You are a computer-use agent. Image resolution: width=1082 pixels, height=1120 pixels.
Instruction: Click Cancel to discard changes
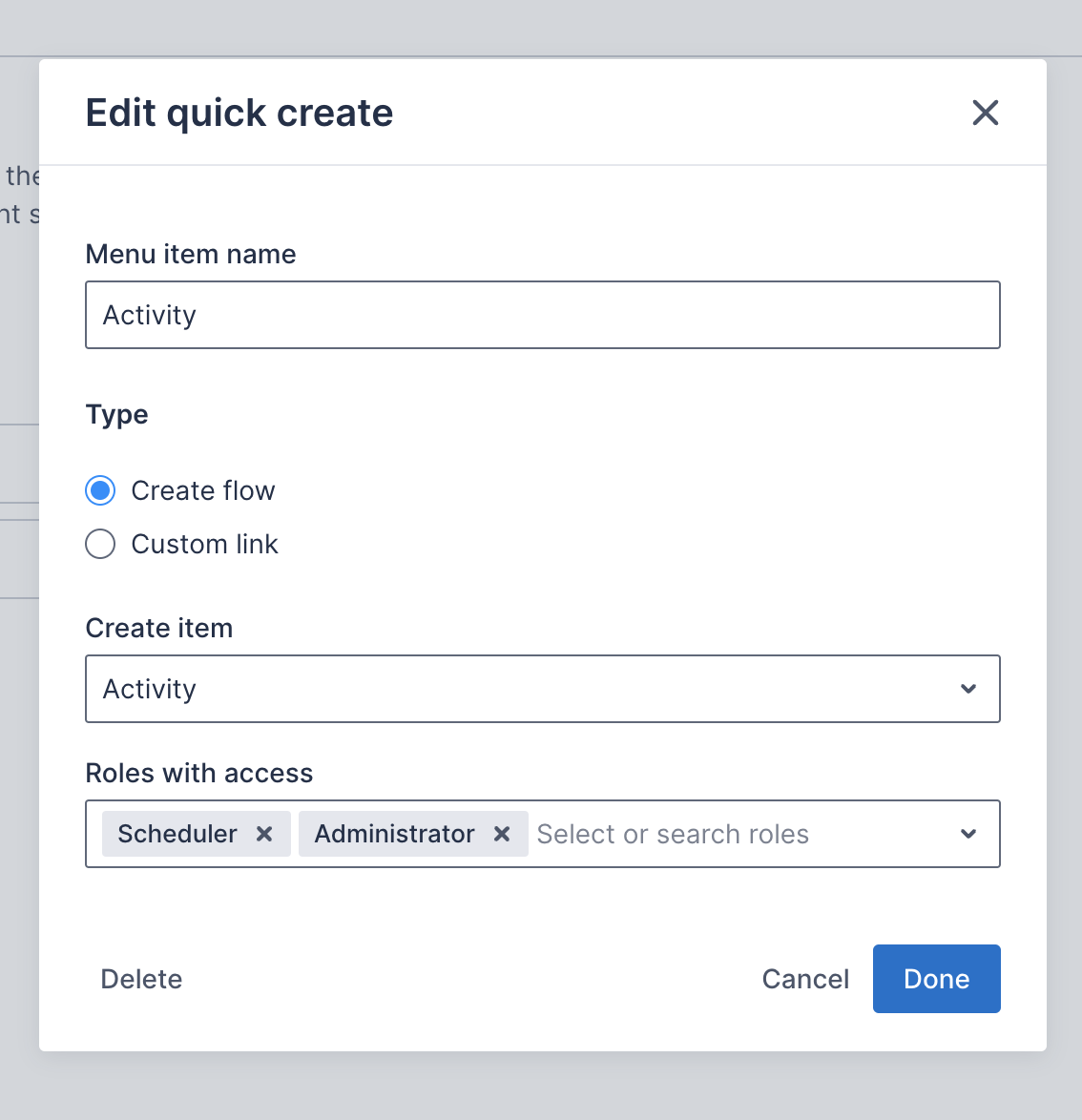(804, 978)
